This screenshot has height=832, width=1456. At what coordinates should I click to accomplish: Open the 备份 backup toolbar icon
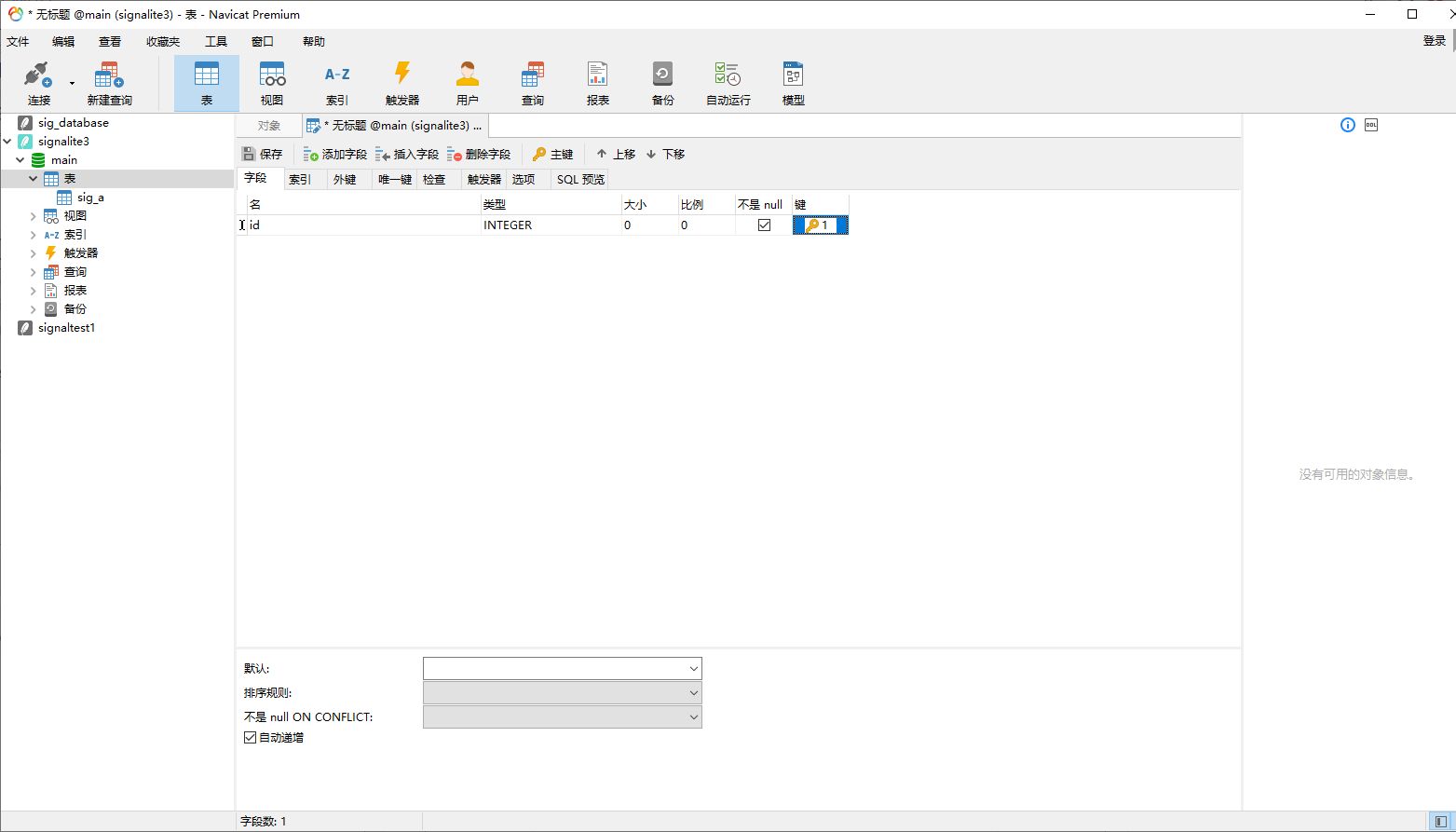pos(663,83)
